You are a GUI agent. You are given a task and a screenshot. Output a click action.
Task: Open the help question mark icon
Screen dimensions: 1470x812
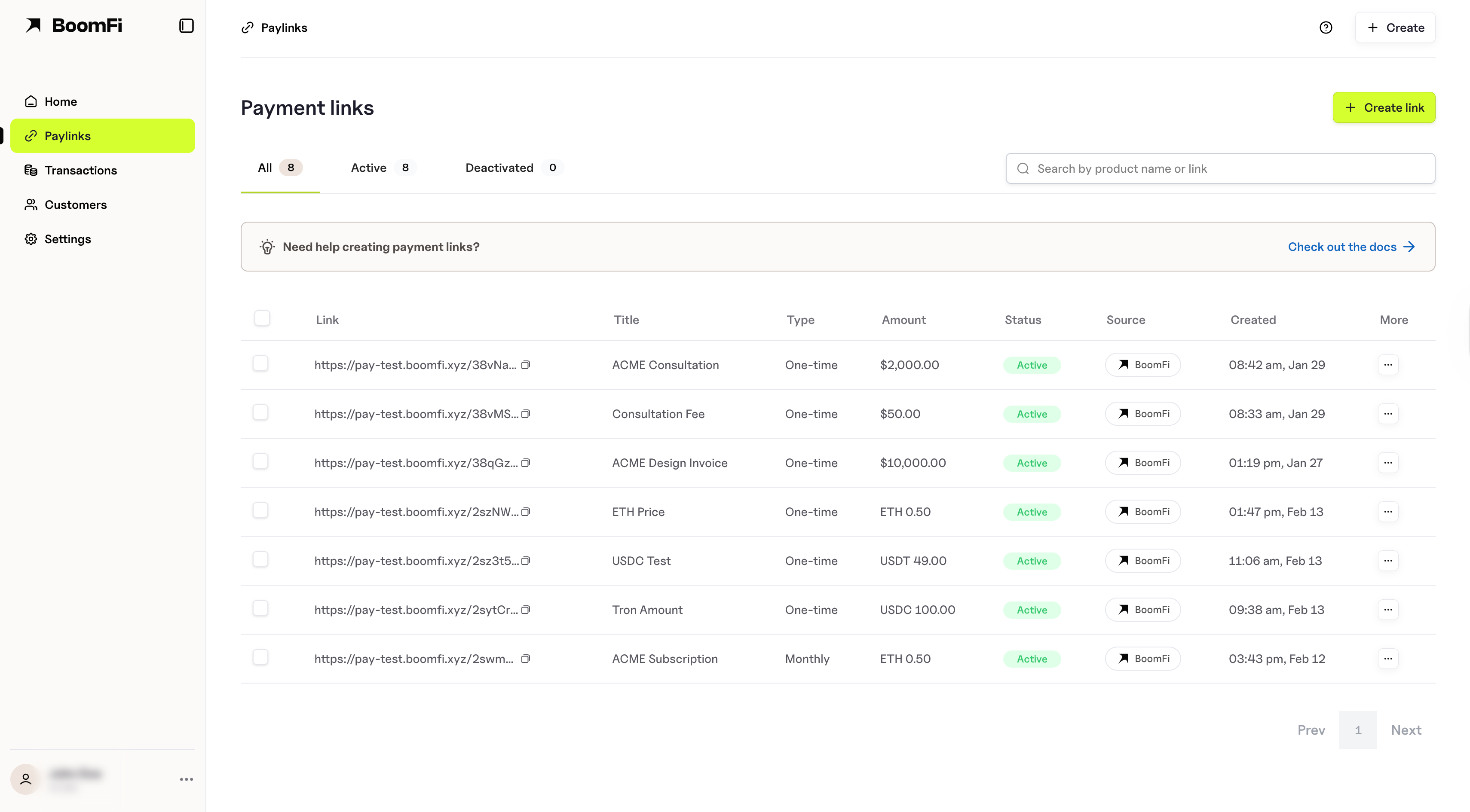click(1325, 27)
